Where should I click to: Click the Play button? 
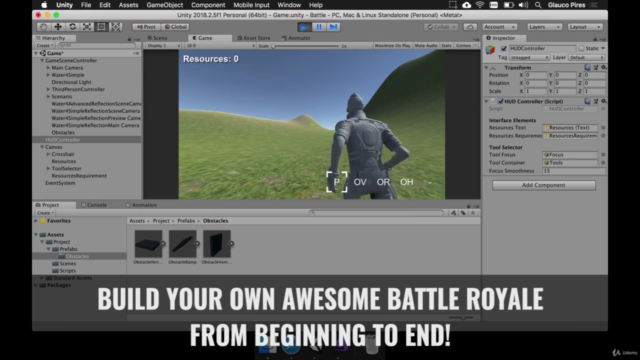coord(304,27)
